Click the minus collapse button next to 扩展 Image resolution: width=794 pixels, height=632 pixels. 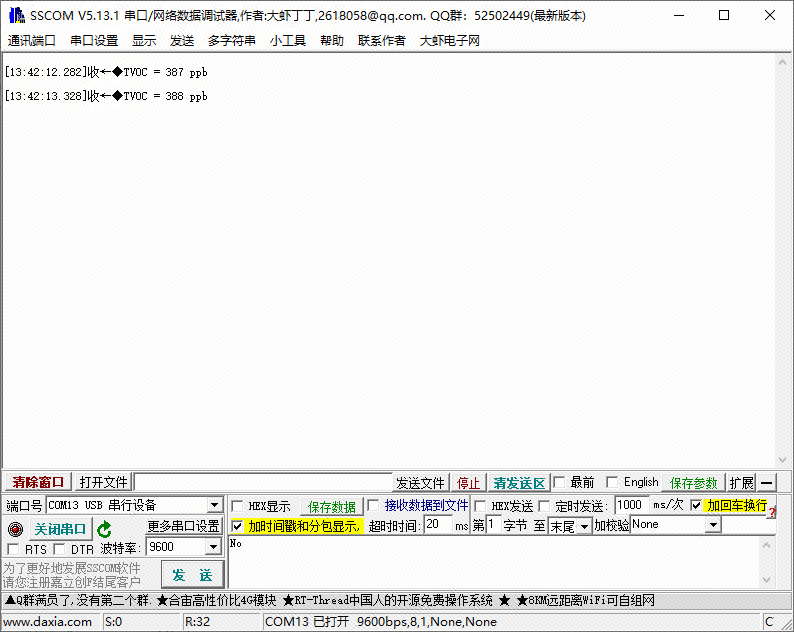(767, 483)
